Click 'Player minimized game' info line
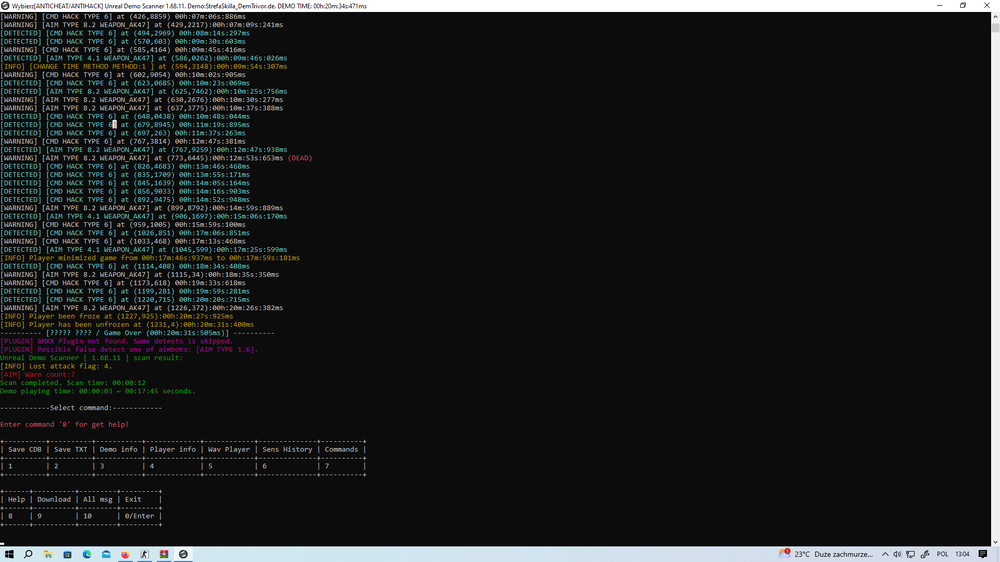1000x562 pixels. pos(150,258)
